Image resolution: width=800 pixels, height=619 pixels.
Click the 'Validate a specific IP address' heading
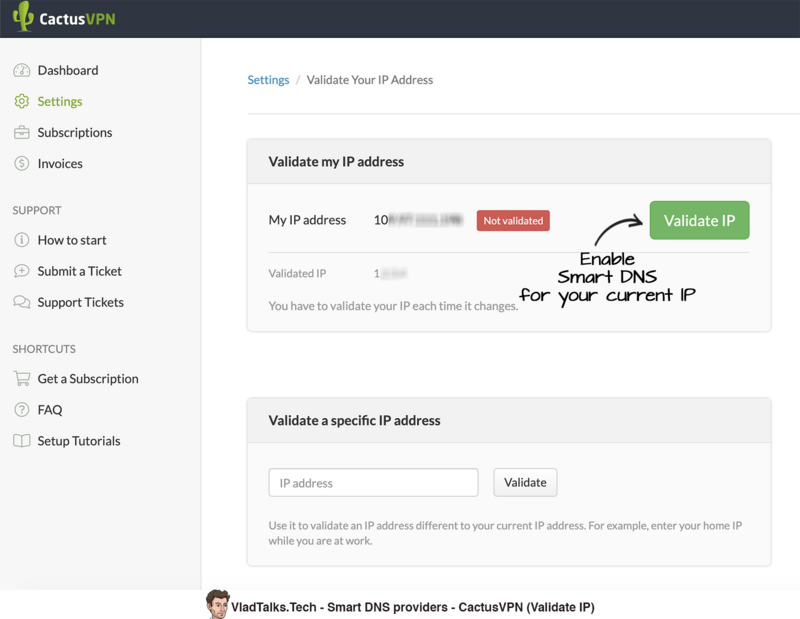[x=354, y=420]
